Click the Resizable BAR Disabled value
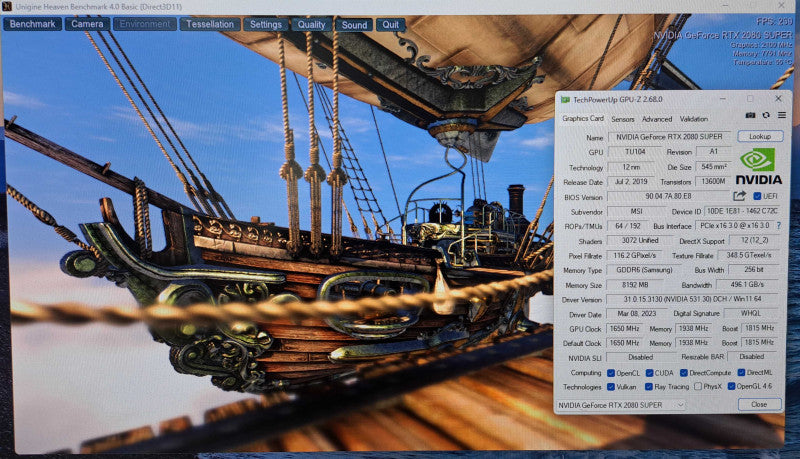The image size is (800, 459). tap(752, 356)
